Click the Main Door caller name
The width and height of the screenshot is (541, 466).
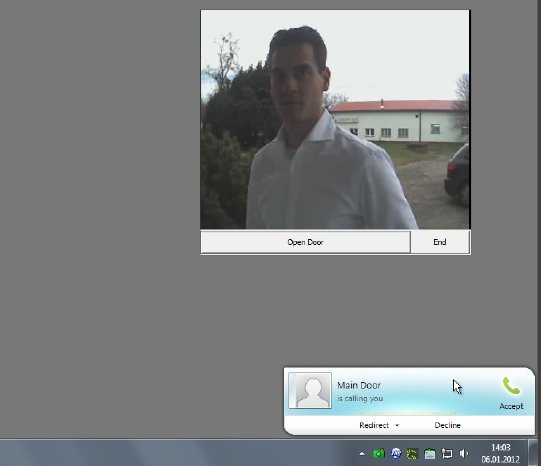coord(359,385)
